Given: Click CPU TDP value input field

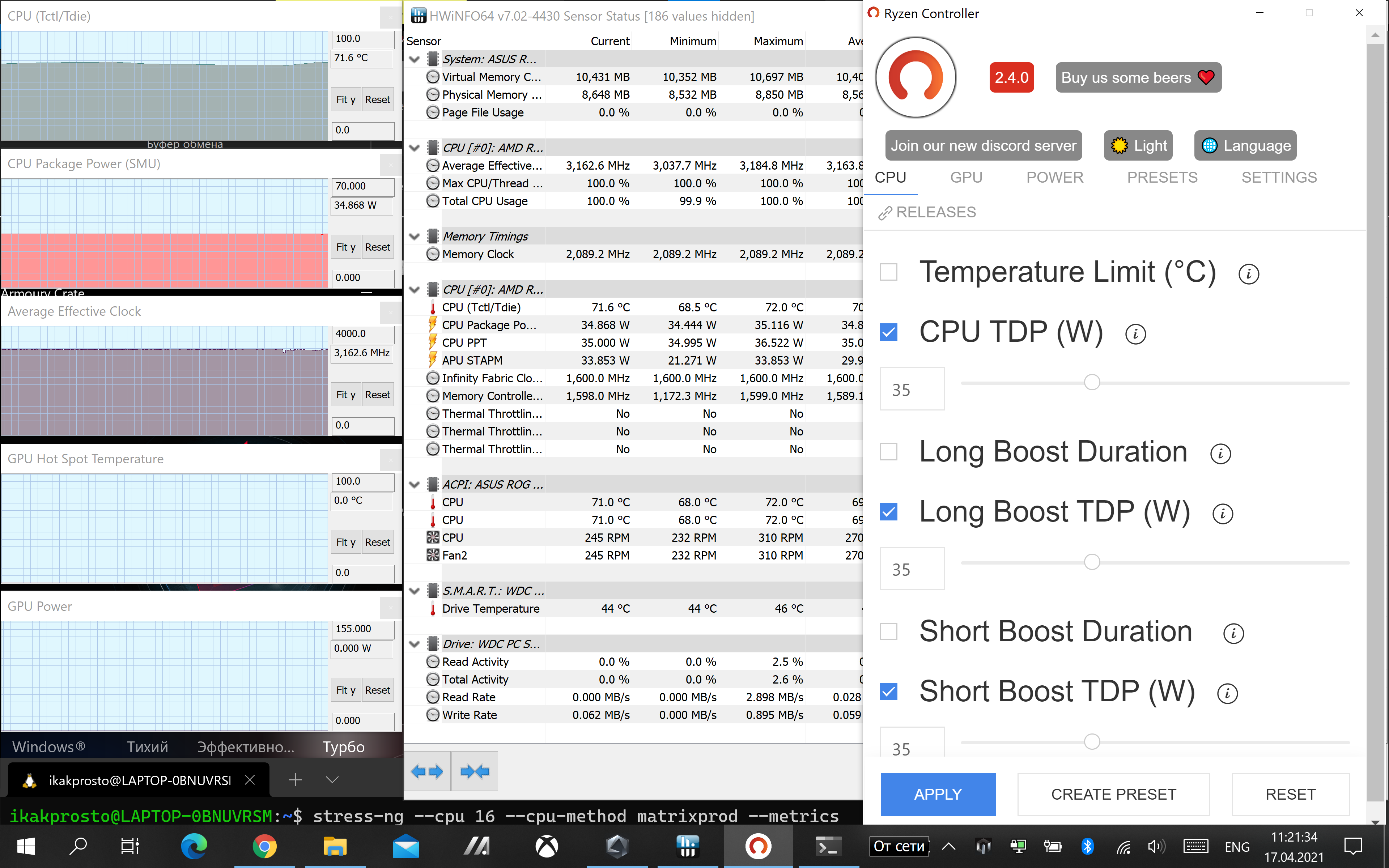Looking at the screenshot, I should (x=912, y=389).
